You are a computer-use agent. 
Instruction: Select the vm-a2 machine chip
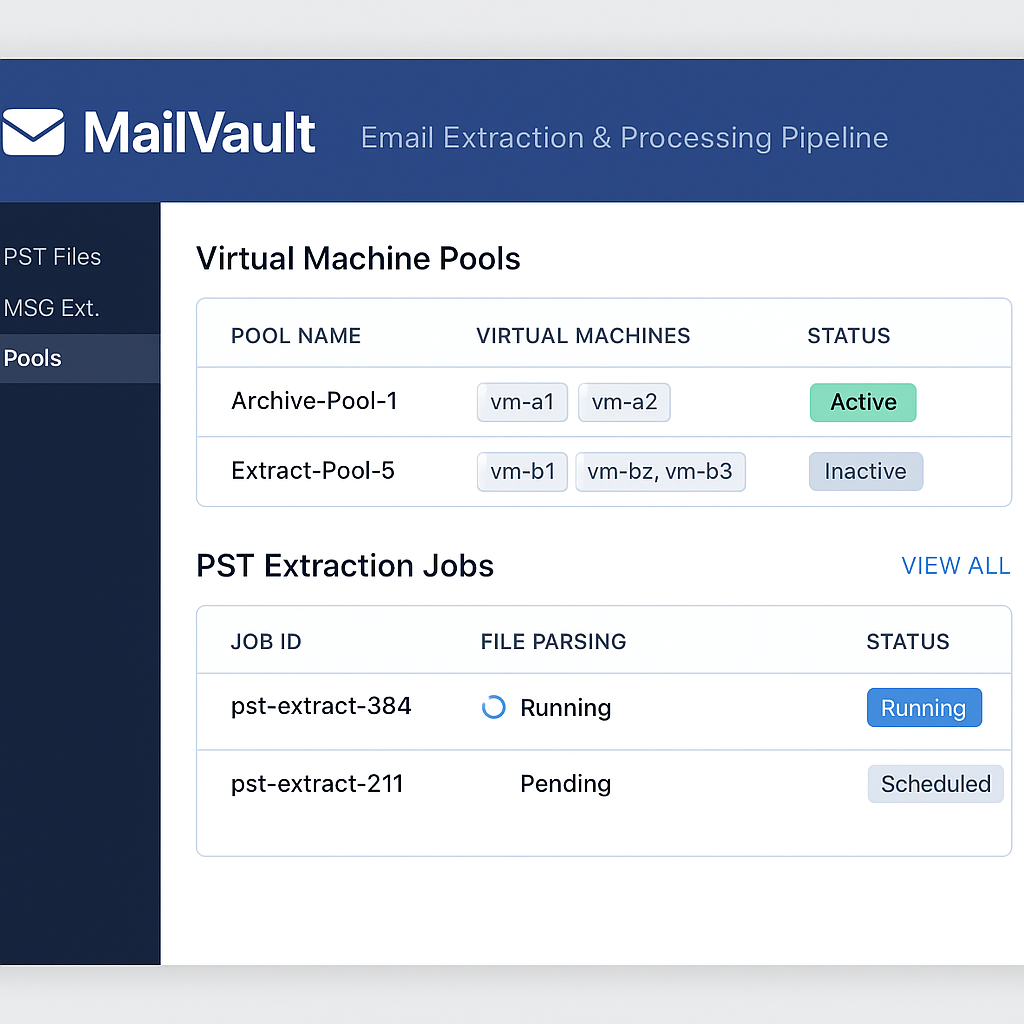624,402
